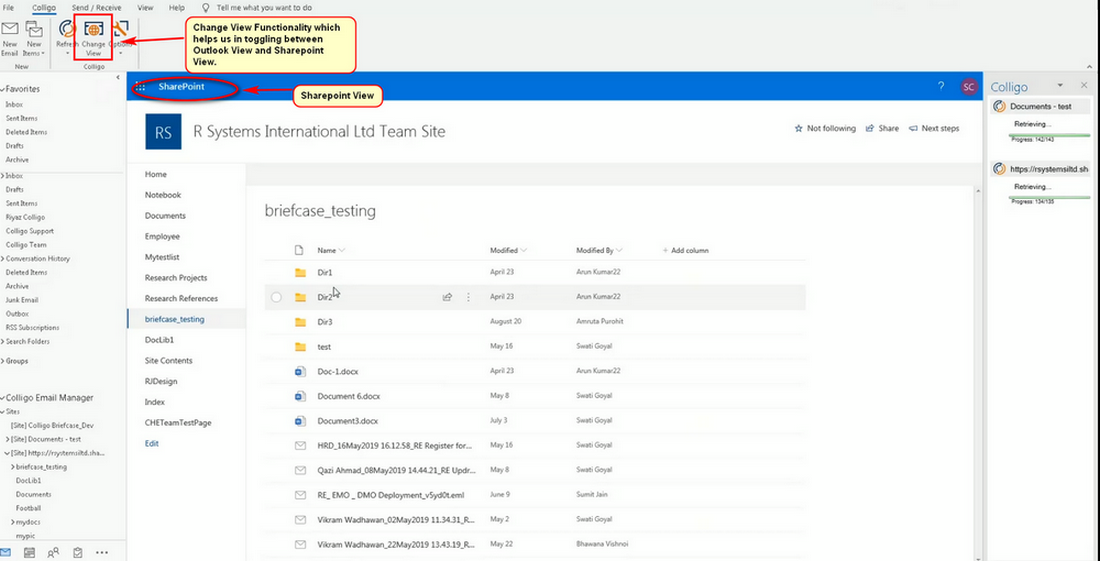Open the SharePoint app launcher waffle

[x=140, y=87]
